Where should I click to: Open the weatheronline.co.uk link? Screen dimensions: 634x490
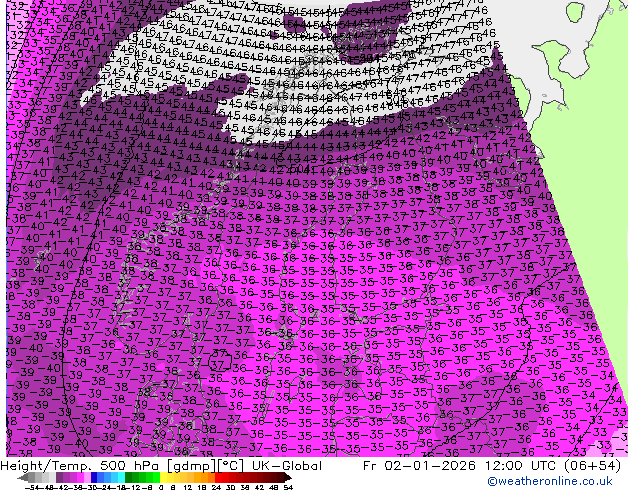click(x=550, y=481)
